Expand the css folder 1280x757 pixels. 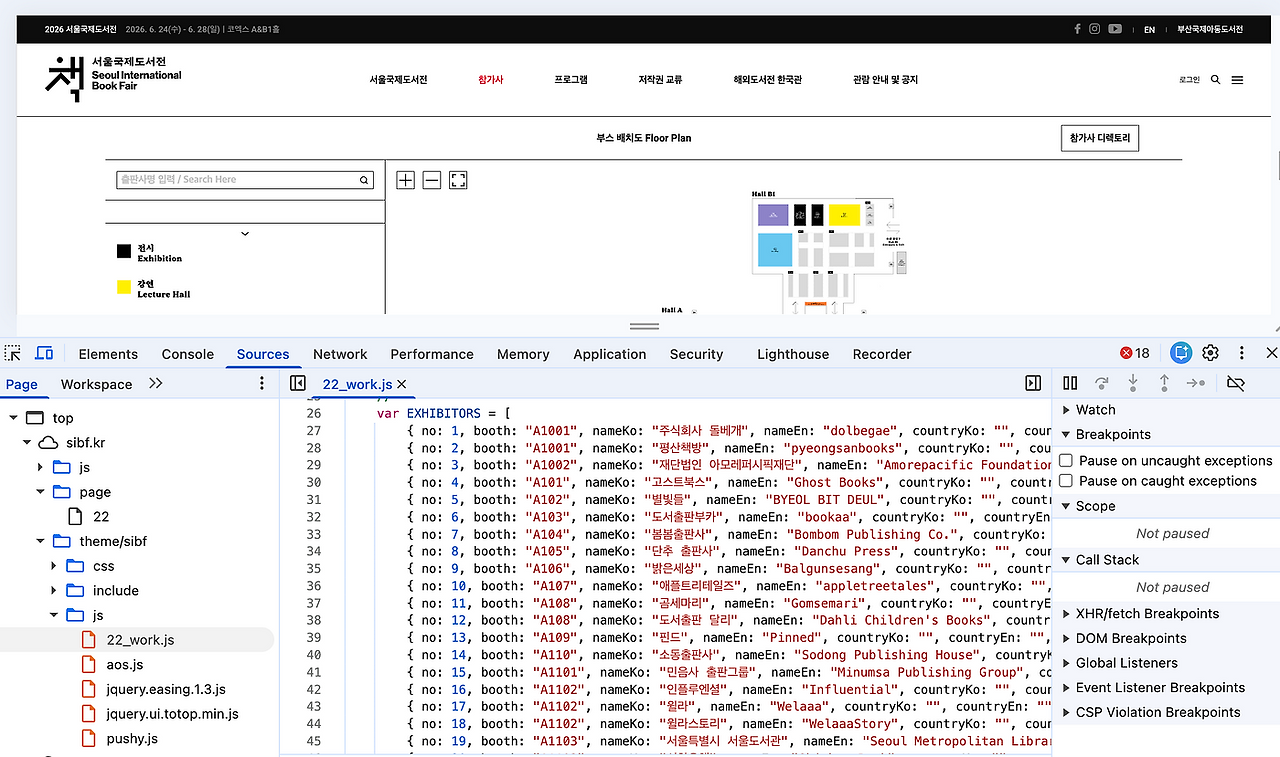pyautogui.click(x=54, y=566)
